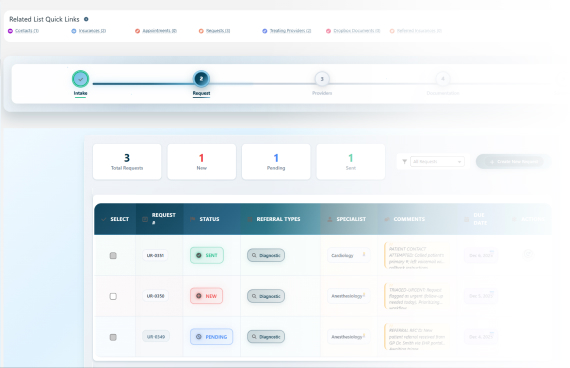Click the Dec 6, 2025 due date
The width and height of the screenshot is (570, 368).
point(481,255)
